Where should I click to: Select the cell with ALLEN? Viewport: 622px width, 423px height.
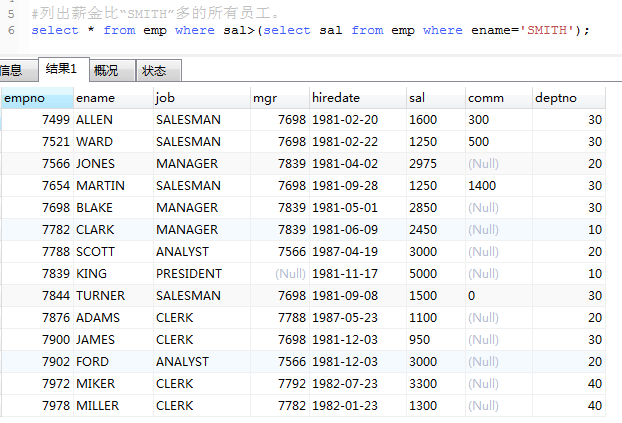[113, 120]
